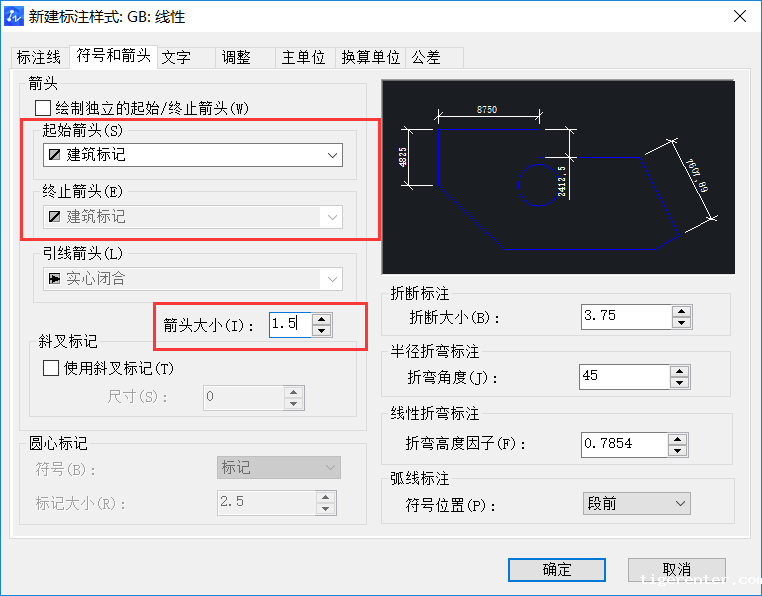The width and height of the screenshot is (762, 596).
Task: Open the 文字 tab
Action: coord(177,58)
